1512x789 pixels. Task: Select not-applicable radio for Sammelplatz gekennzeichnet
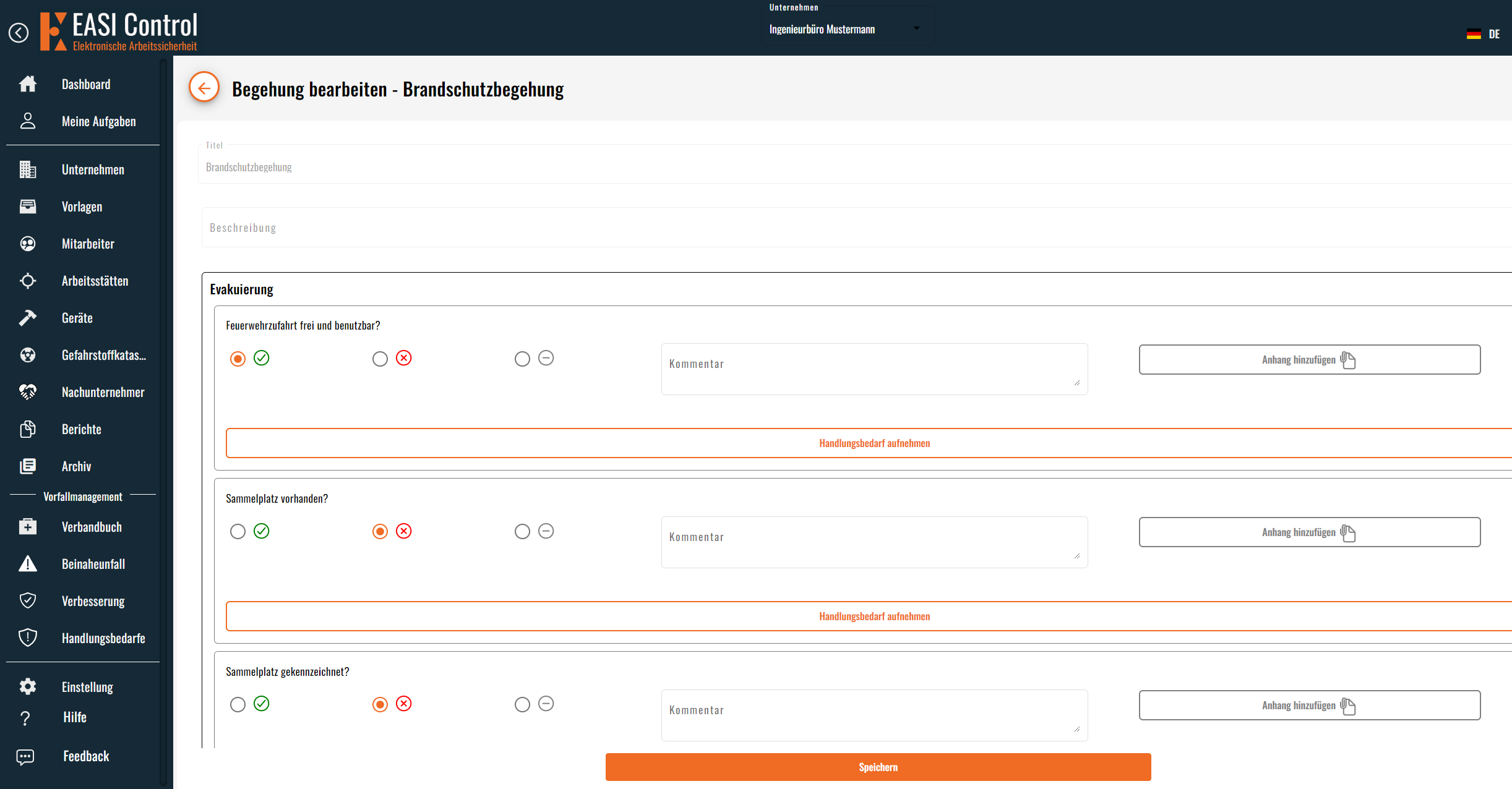pos(522,704)
